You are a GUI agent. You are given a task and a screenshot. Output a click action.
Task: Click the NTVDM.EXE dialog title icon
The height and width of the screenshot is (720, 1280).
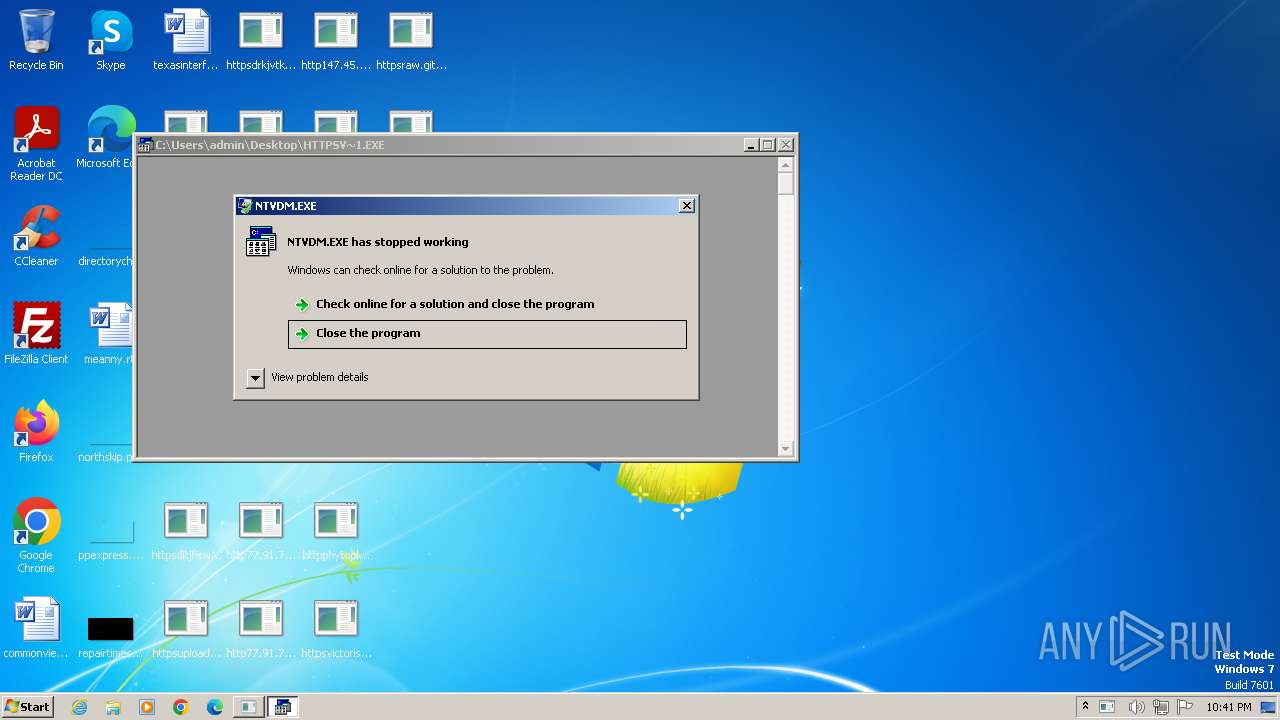click(245, 206)
